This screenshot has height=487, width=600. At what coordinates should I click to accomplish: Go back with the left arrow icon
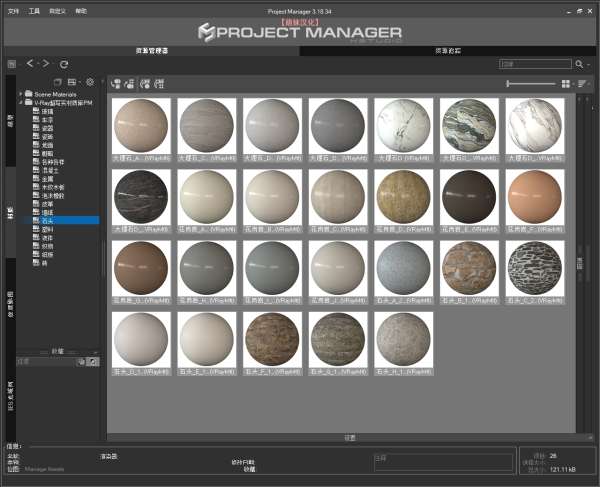(x=30, y=64)
